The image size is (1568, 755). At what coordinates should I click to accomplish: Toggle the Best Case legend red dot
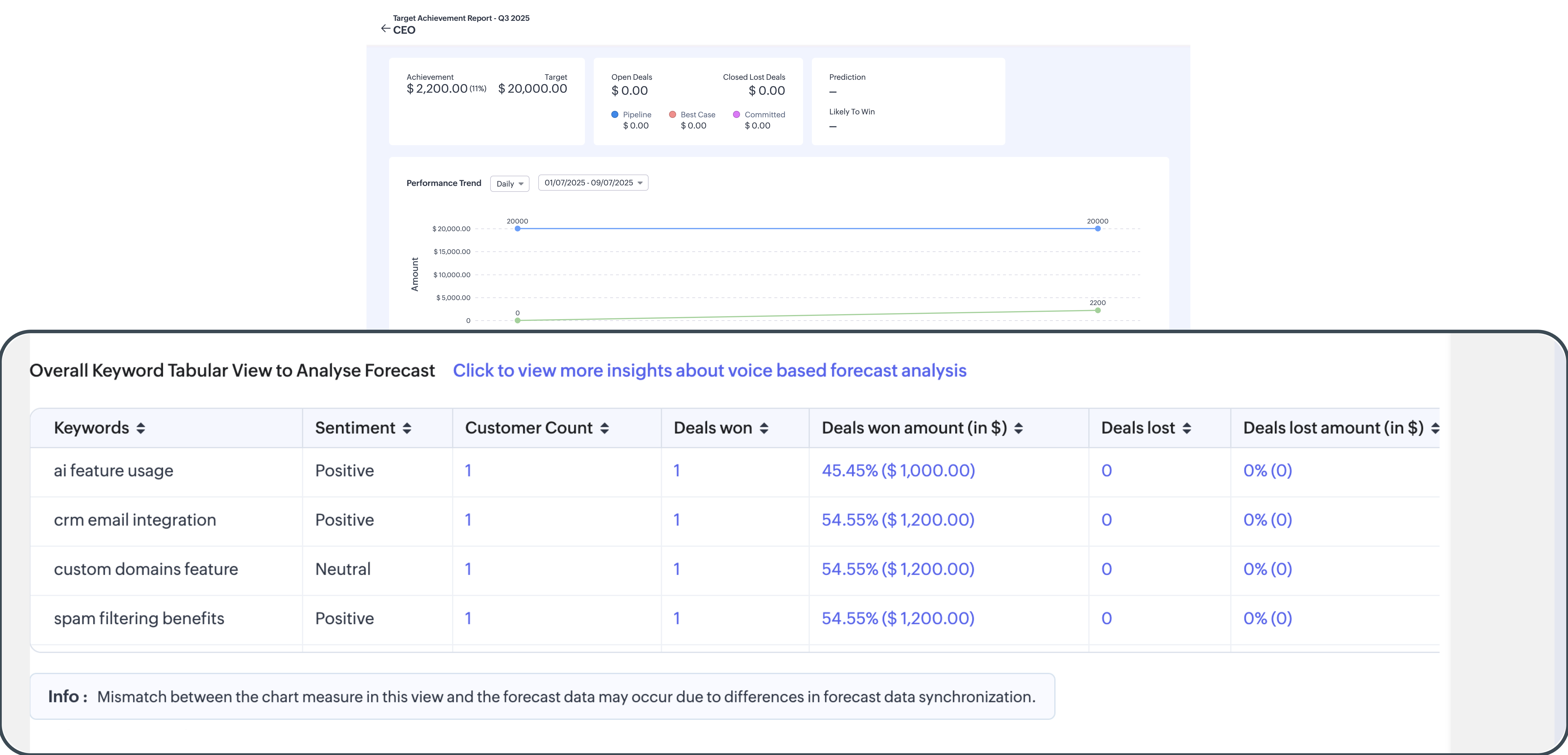point(673,114)
